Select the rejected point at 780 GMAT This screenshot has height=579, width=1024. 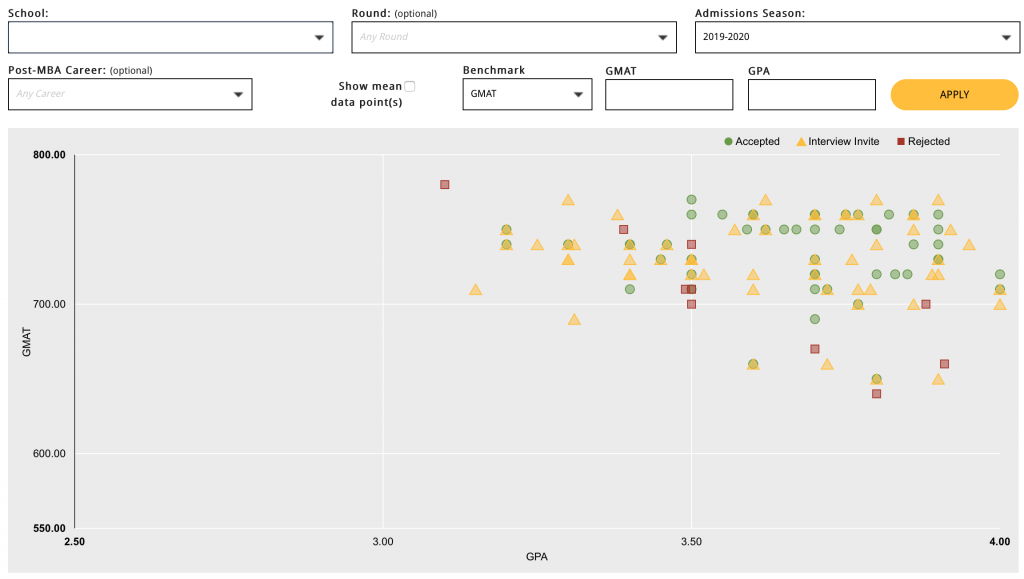pos(445,185)
